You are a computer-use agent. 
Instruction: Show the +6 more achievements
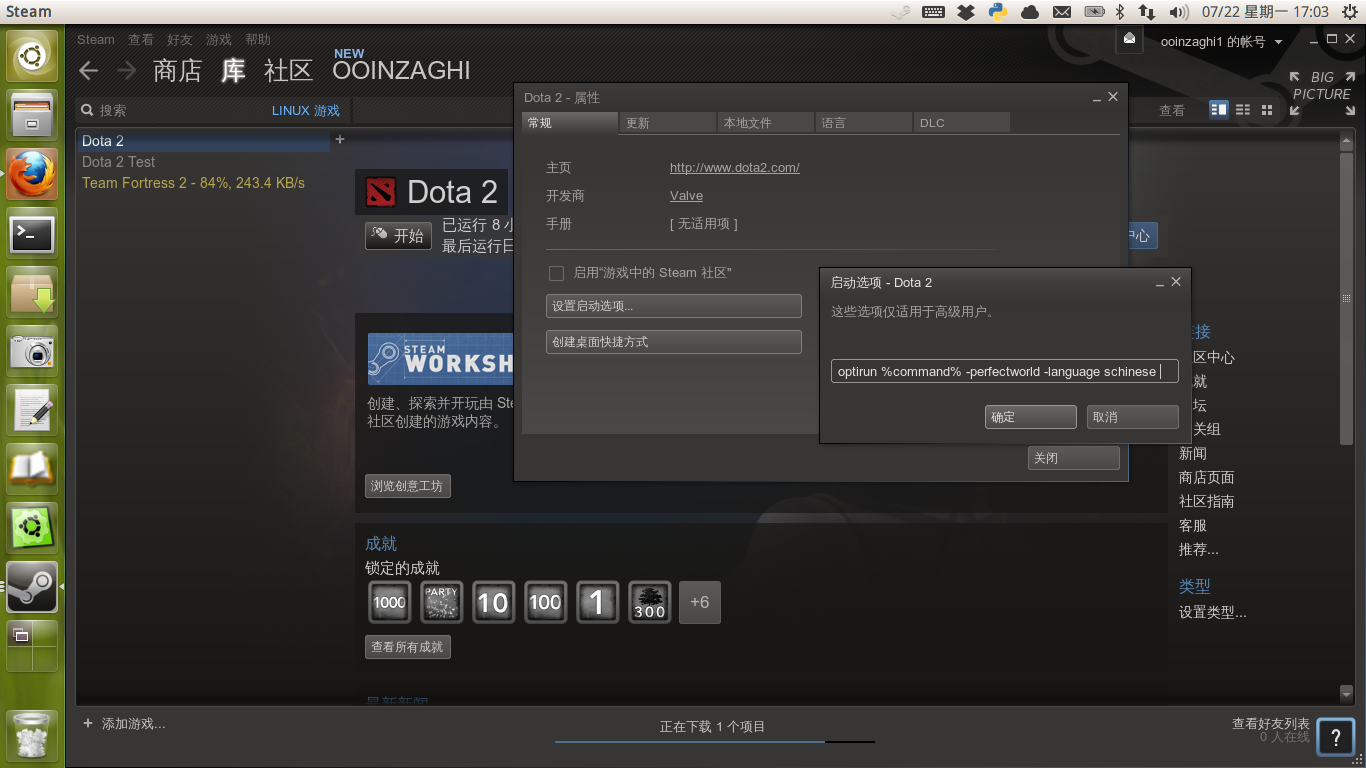pos(700,602)
